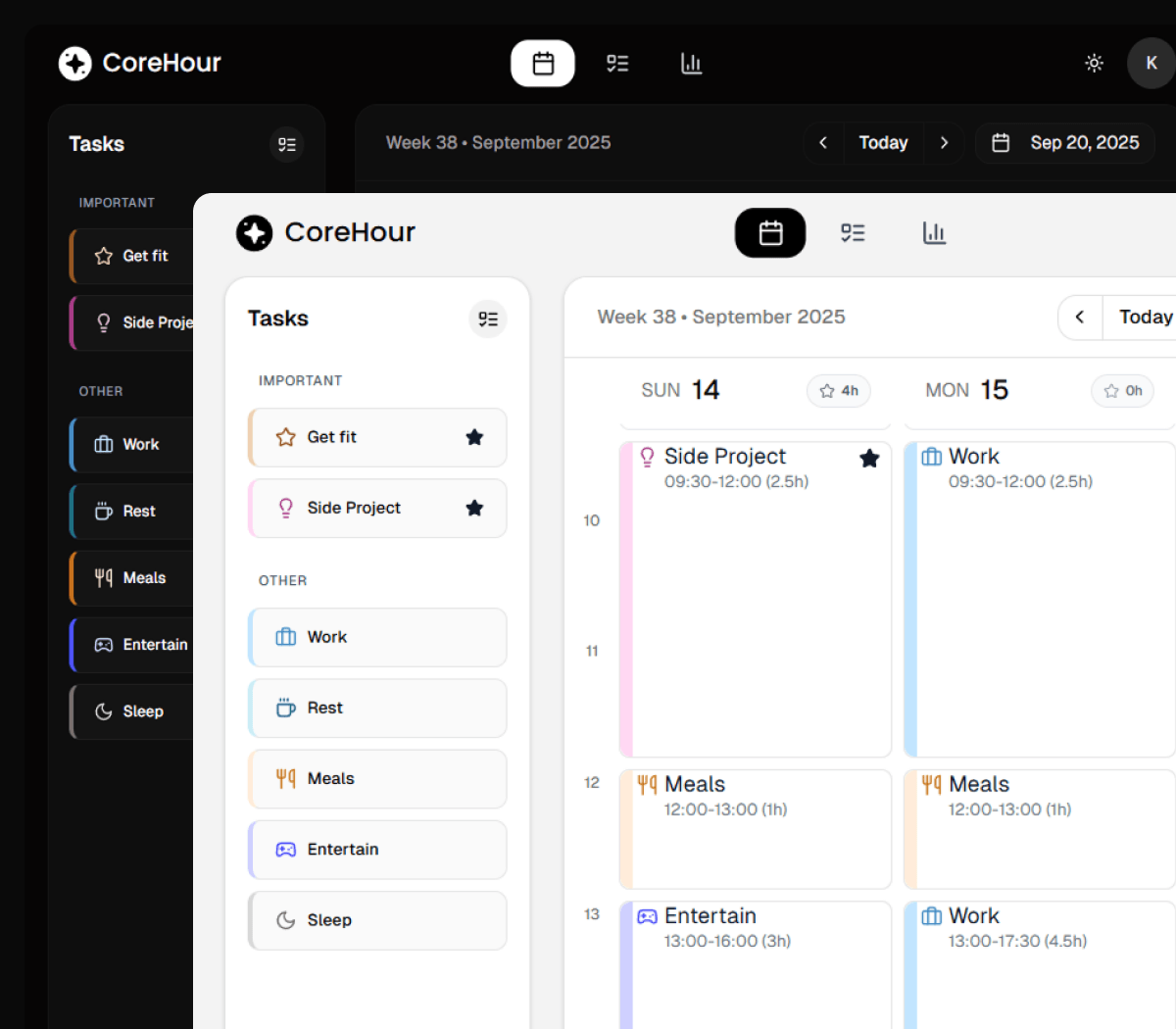This screenshot has height=1029, width=1176.
Task: Click the Today button in dark header
Action: coord(883,143)
